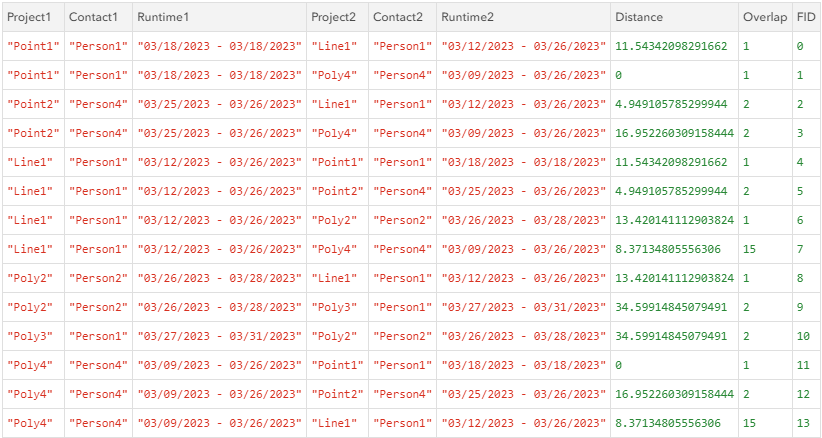Click the Distance cell in FID 0 row
Viewport: 822px width, 438px height.
click(672, 46)
